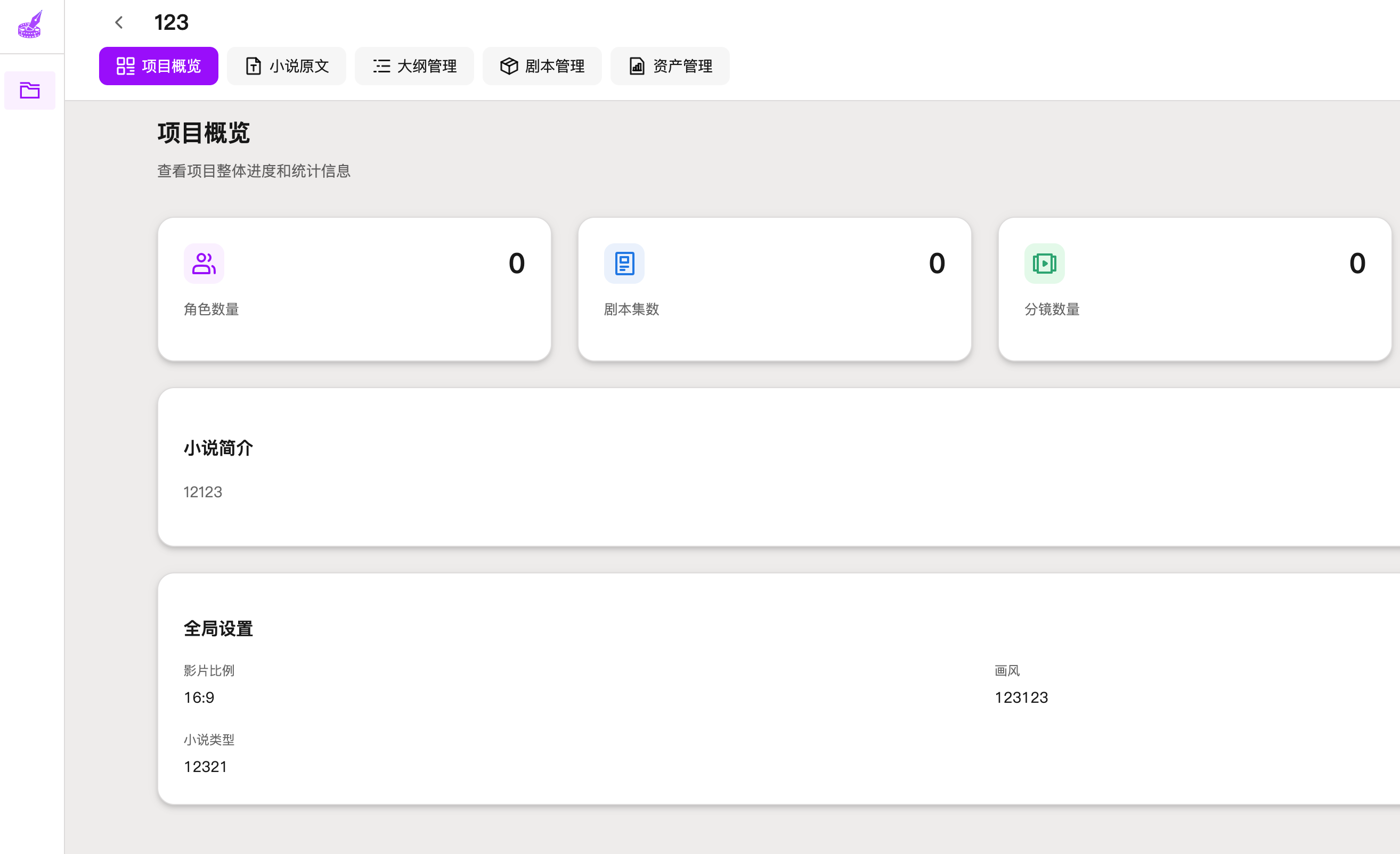Select the 剧本管理 tab
The image size is (1400, 854).
click(x=555, y=67)
